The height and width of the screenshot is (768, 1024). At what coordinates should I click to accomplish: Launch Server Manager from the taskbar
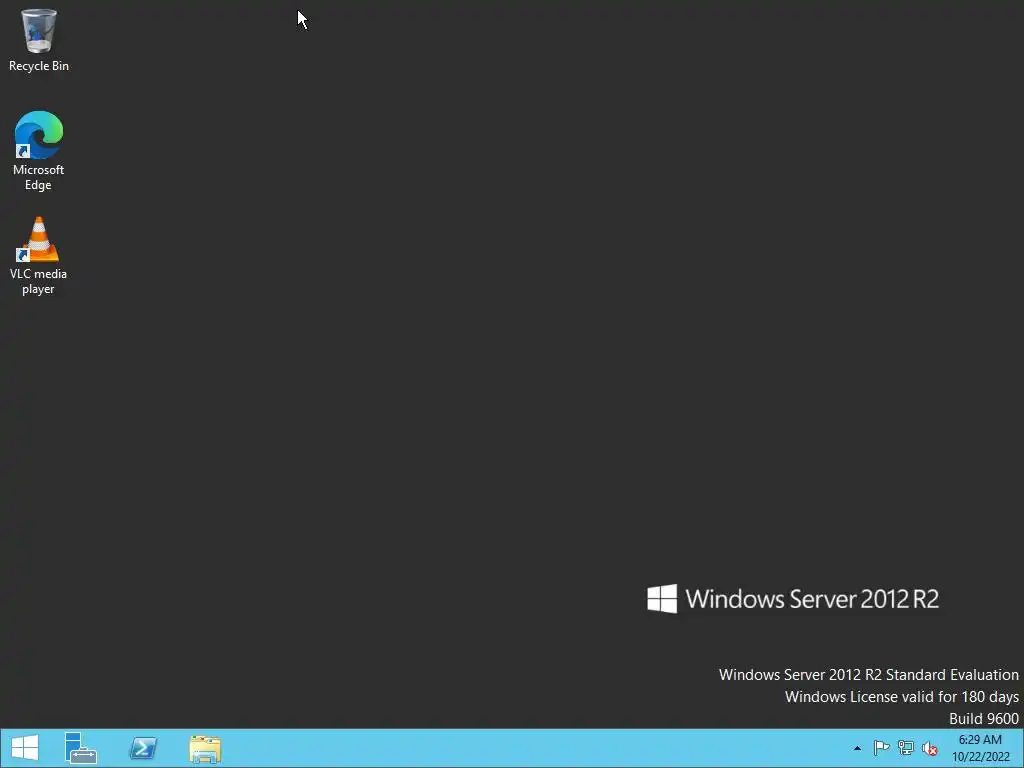pyautogui.click(x=80, y=748)
